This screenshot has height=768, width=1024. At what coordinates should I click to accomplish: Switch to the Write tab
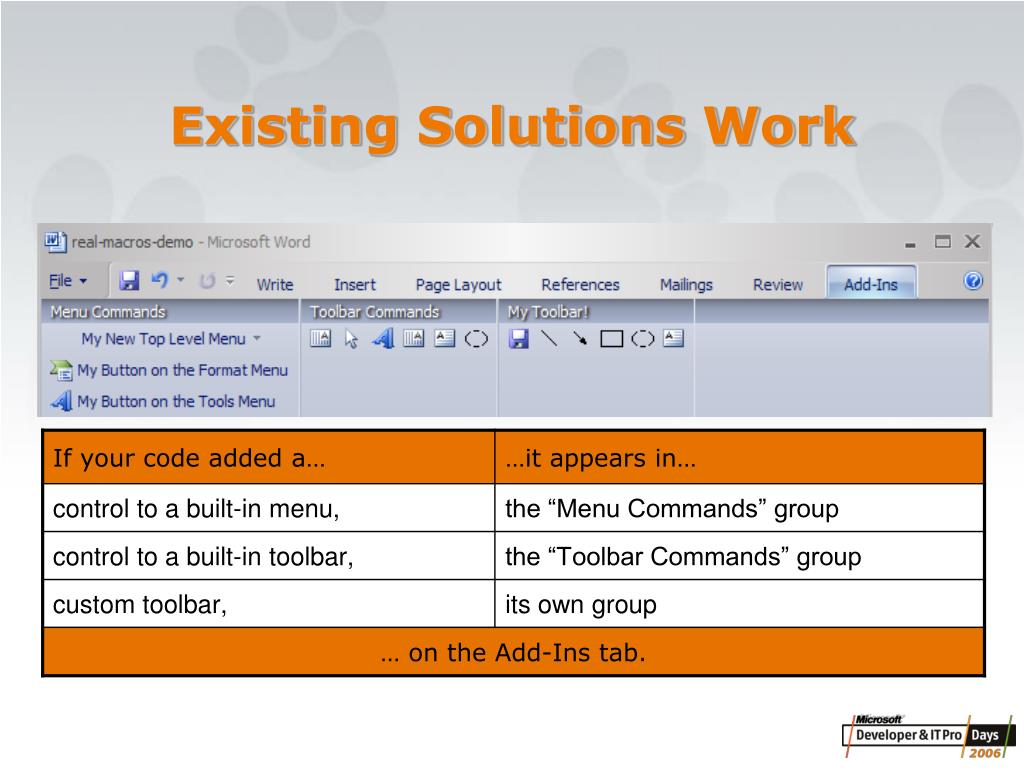pos(275,285)
